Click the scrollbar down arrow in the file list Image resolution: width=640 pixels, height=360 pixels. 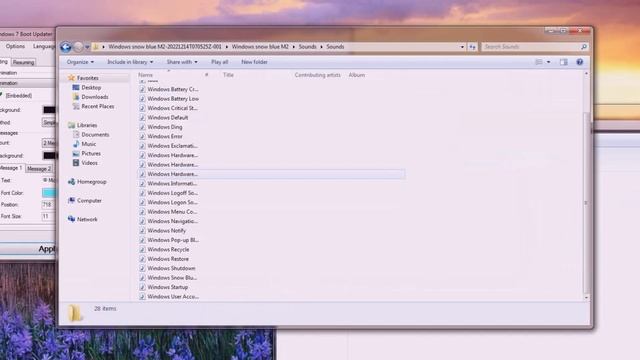coord(587,298)
